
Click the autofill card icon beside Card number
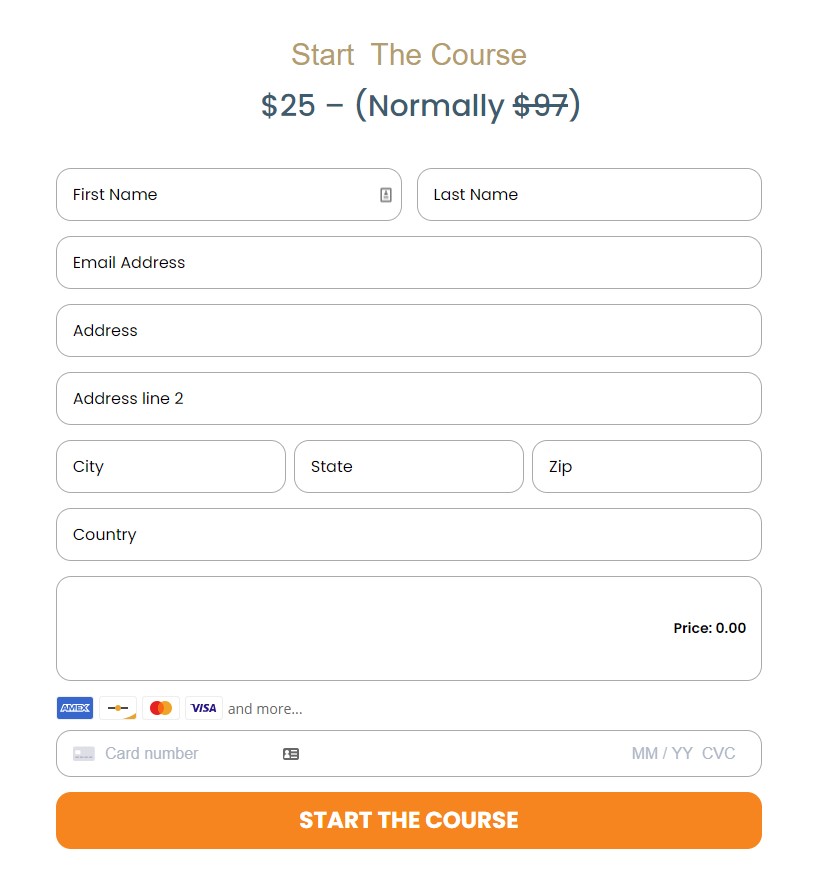291,754
